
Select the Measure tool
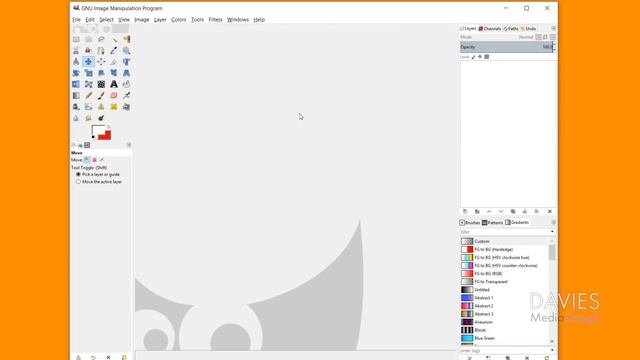[x=76, y=62]
